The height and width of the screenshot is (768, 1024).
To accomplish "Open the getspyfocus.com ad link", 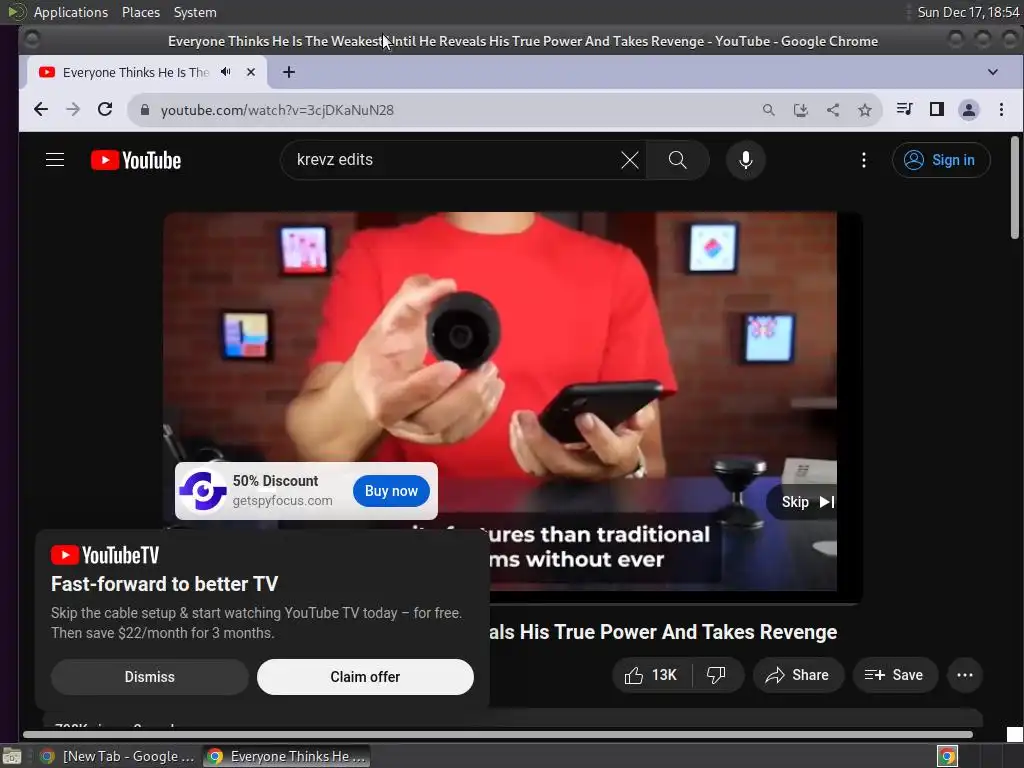I will [x=283, y=501].
